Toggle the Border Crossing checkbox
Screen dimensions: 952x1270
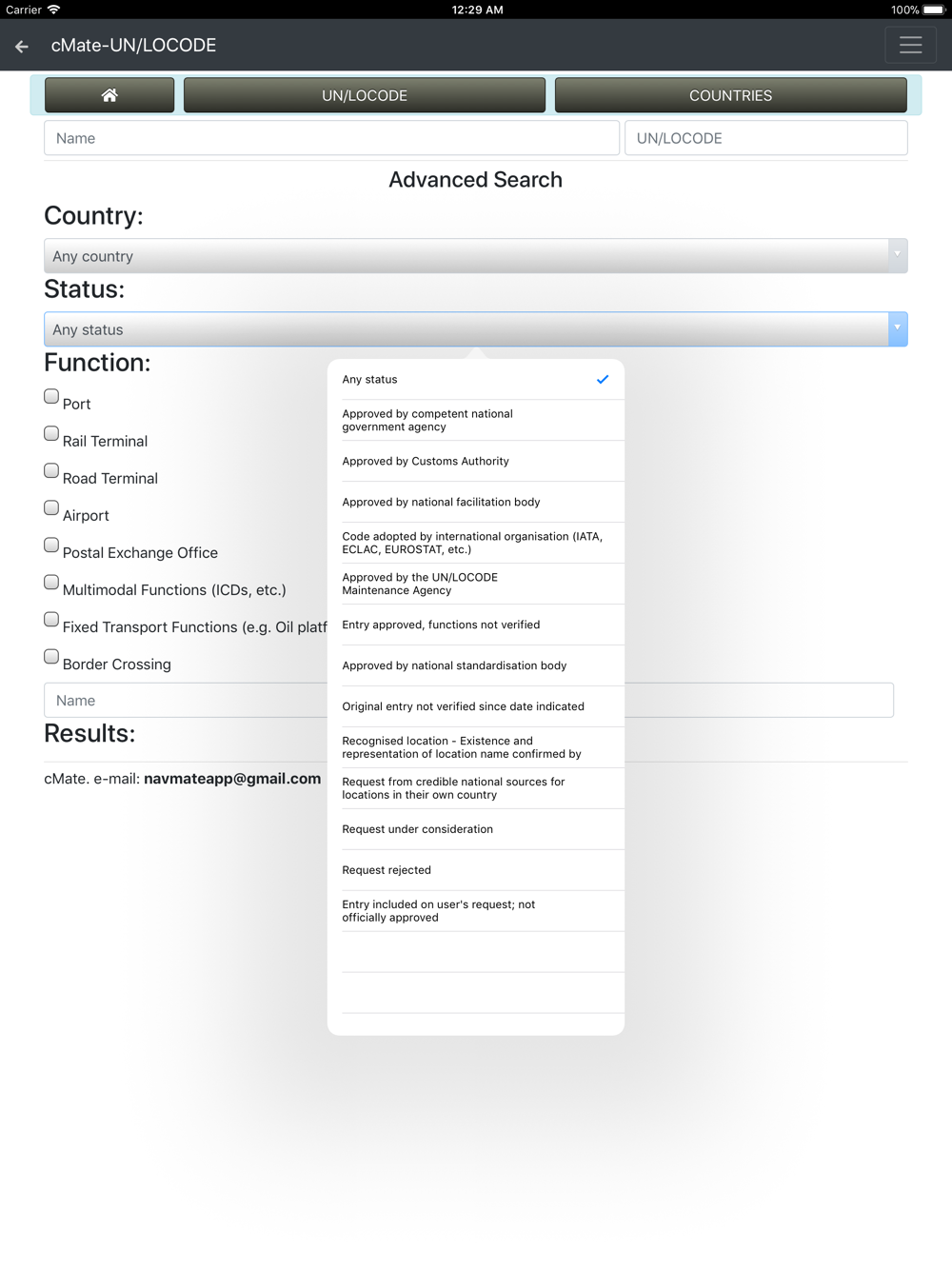click(51, 656)
